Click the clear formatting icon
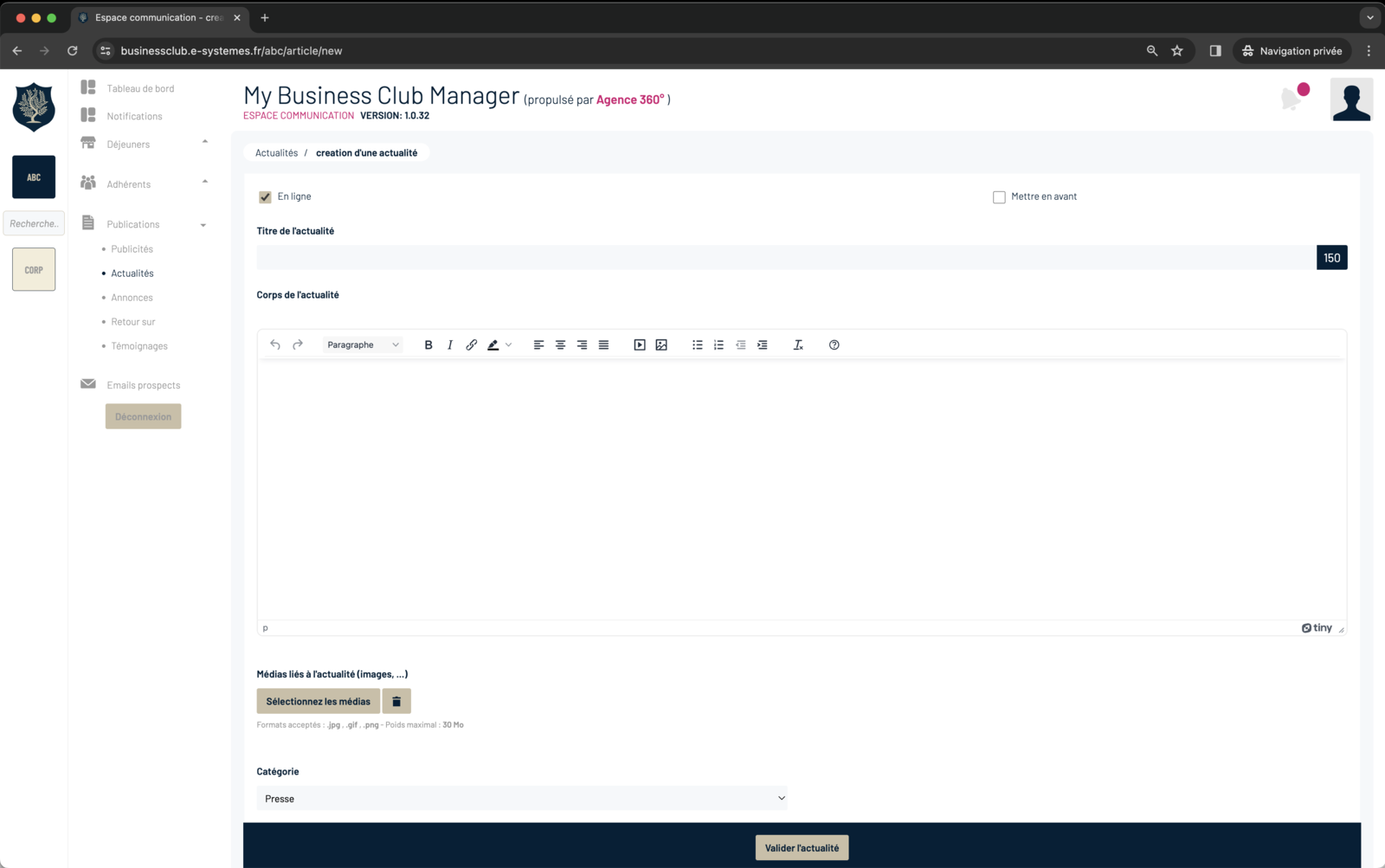The width and height of the screenshot is (1385, 868). coord(798,344)
